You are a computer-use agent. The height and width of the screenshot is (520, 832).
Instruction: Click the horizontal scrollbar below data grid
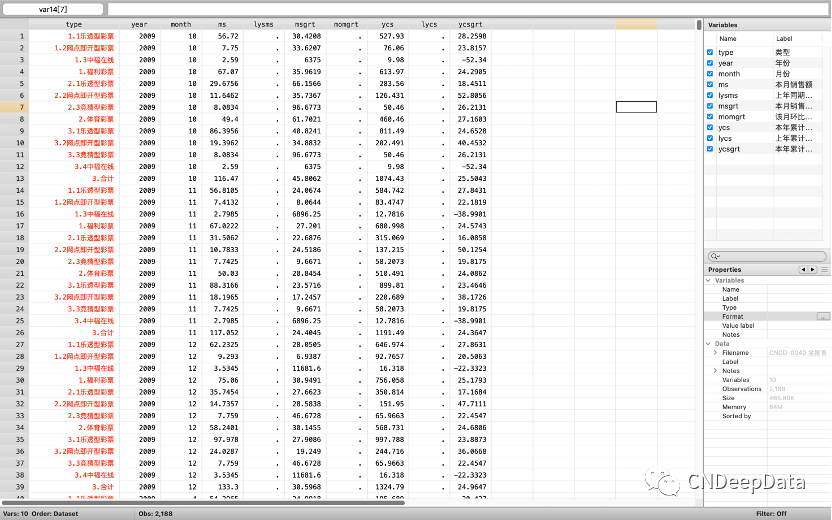(203, 502)
